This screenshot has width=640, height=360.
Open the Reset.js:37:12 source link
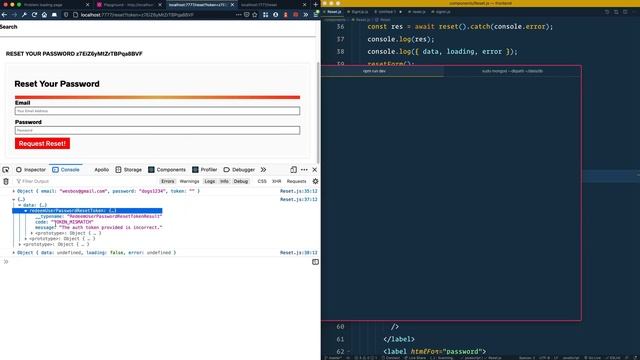tap(298, 200)
